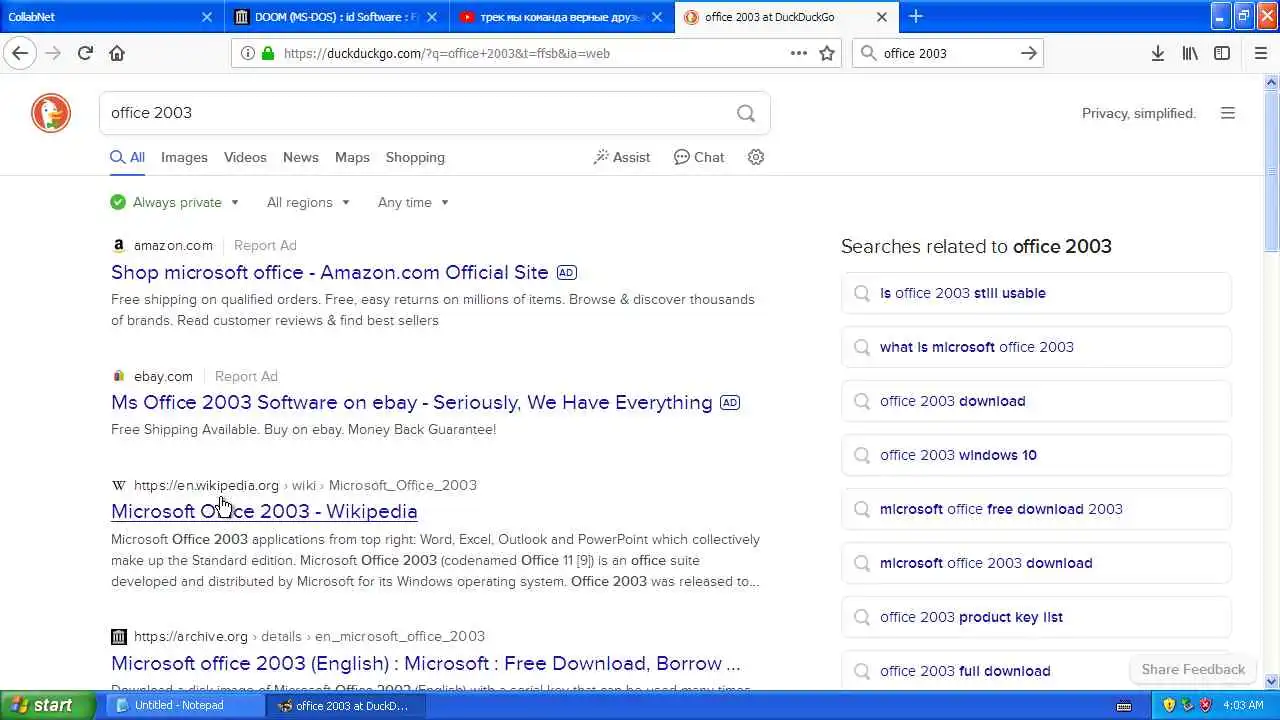Search 'office 2003 product key list'
The height and width of the screenshot is (720, 1280).
pyautogui.click(x=1036, y=617)
